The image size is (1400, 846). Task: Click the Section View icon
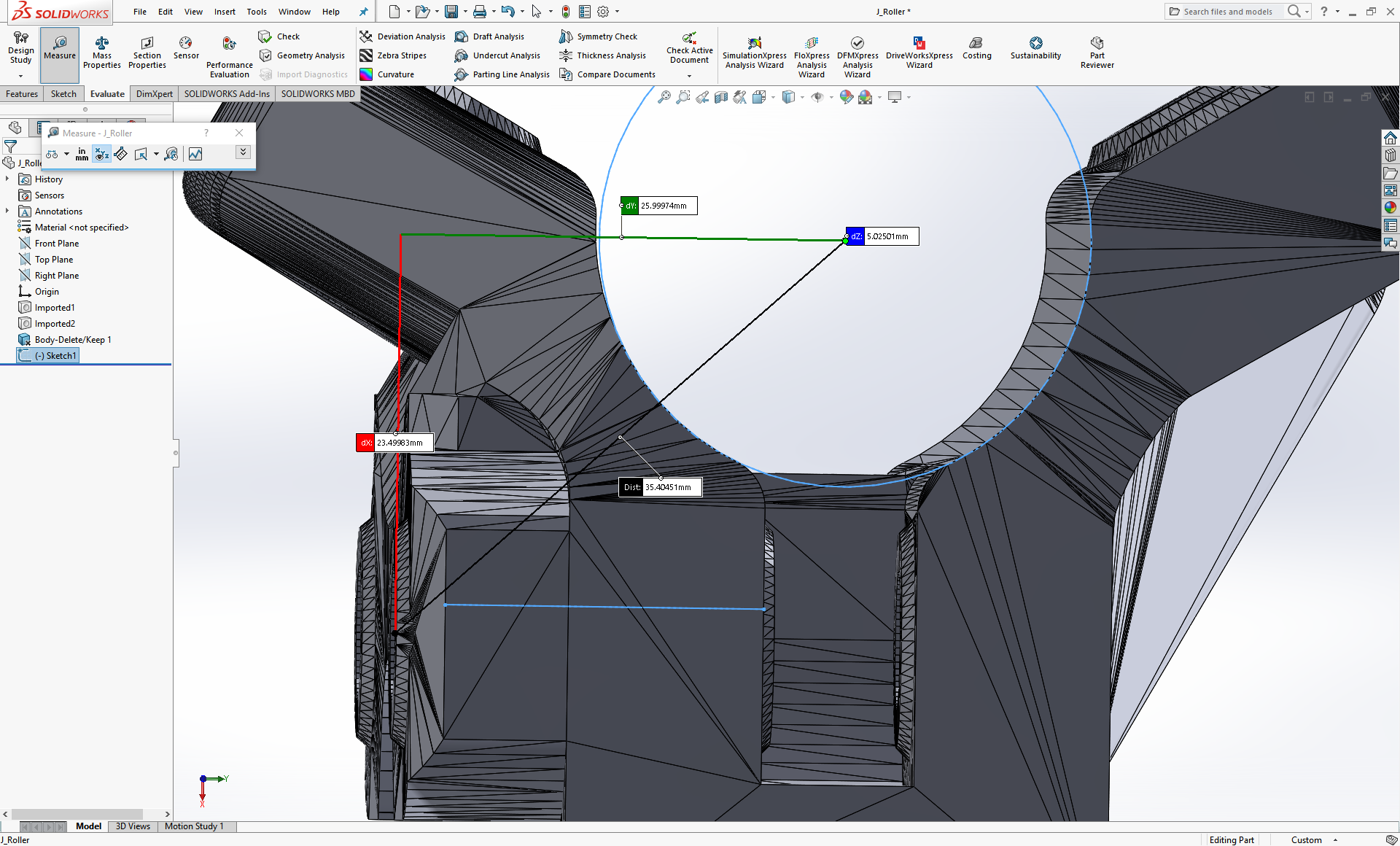pos(721,97)
